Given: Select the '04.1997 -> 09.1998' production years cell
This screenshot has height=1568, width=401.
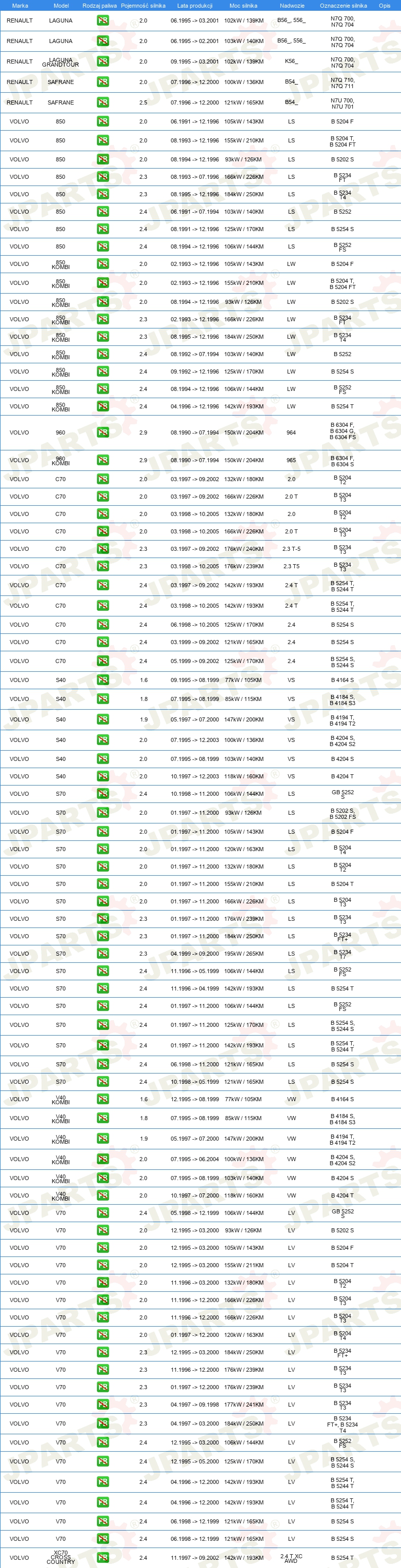Looking at the screenshot, I should point(195,1405).
